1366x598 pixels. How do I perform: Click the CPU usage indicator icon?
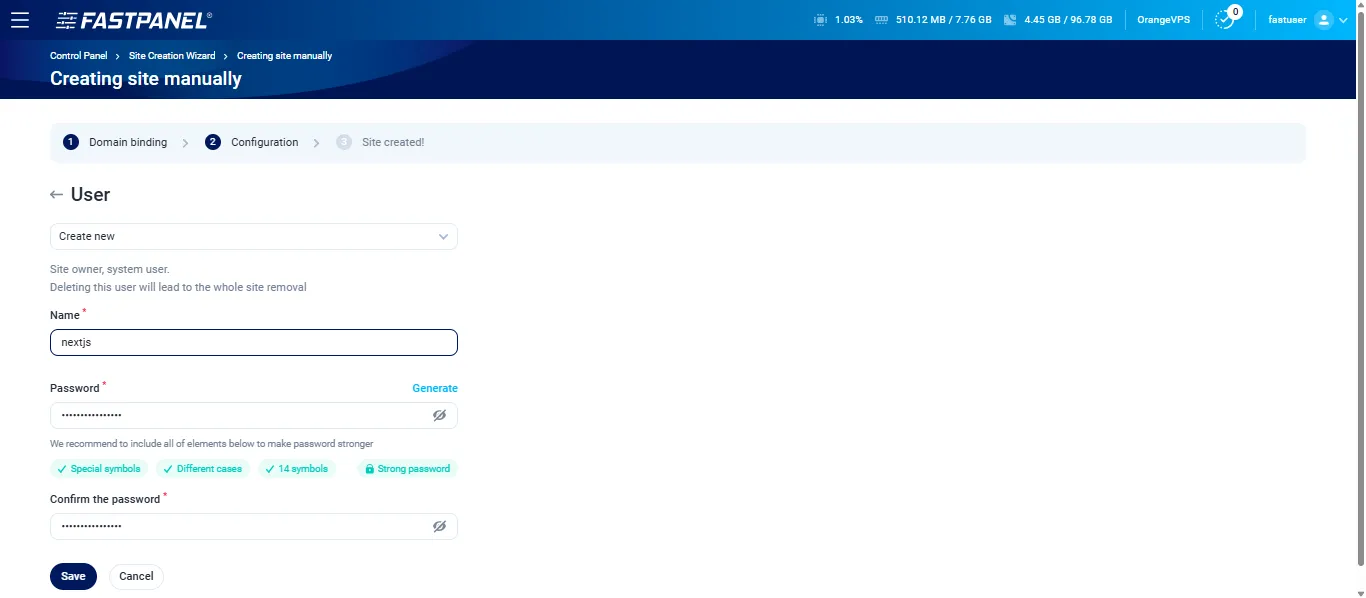820,19
